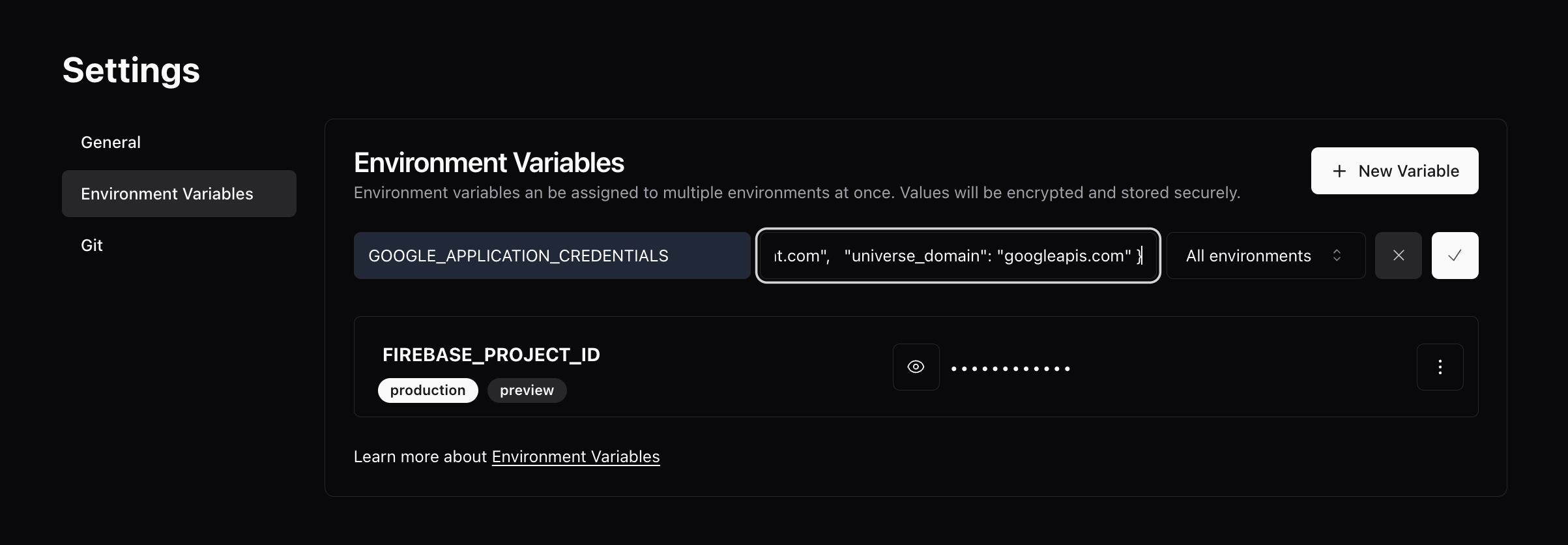Place cursor in the variable value field
This screenshot has height=545, width=1568.
(x=957, y=255)
